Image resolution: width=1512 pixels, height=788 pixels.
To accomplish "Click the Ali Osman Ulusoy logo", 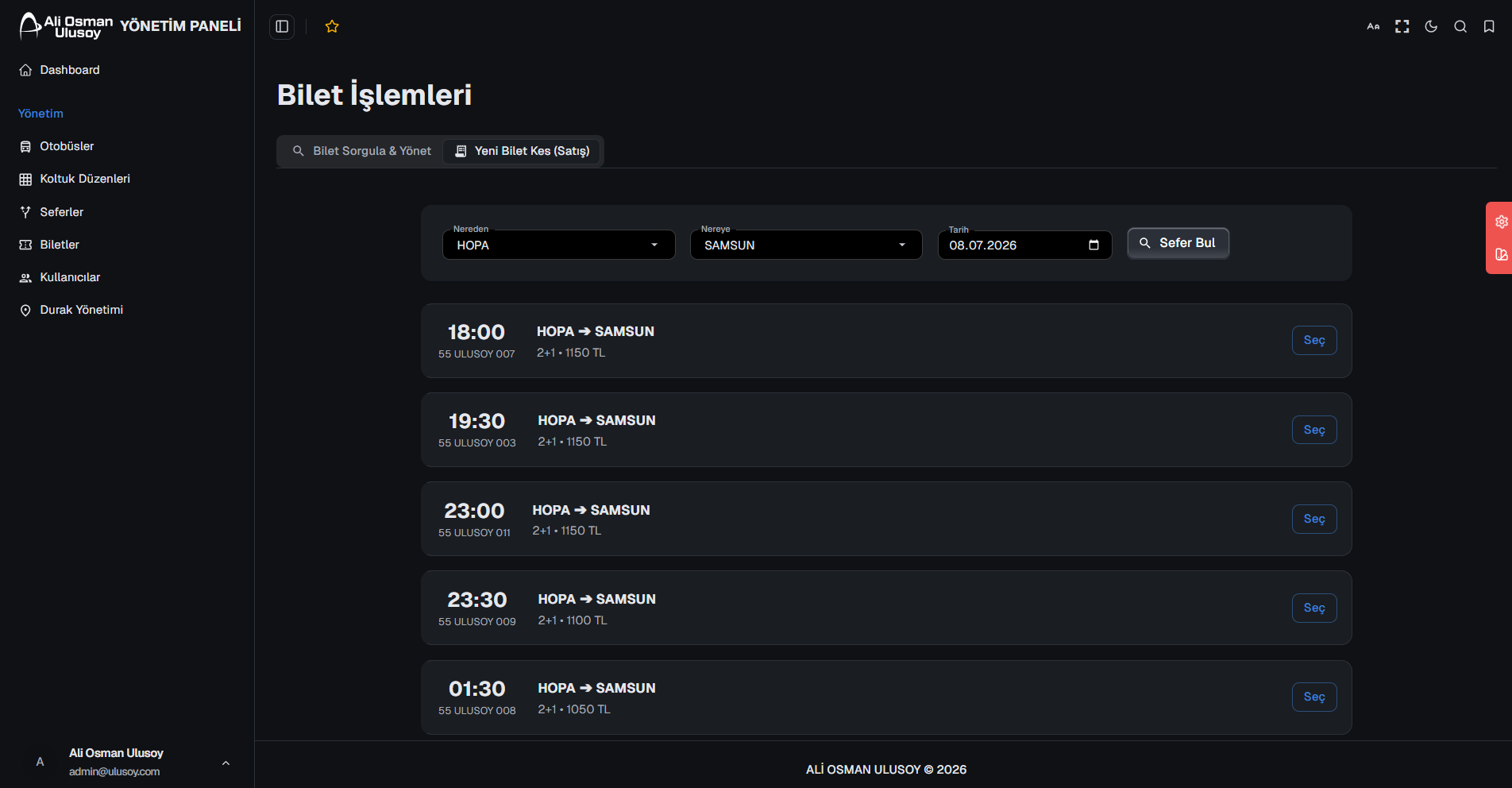I will point(66,26).
